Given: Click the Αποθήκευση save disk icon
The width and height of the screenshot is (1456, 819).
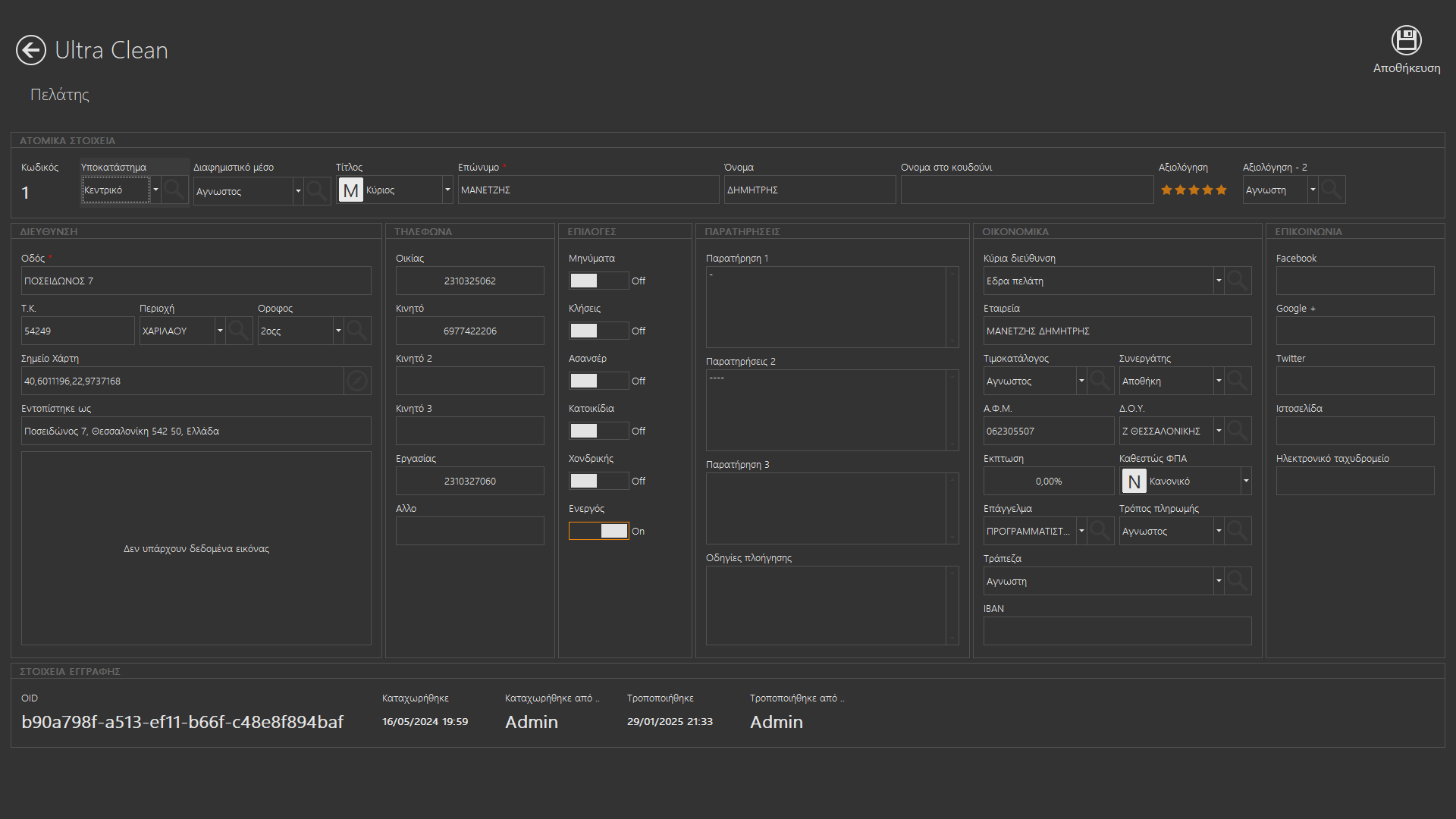Looking at the screenshot, I should [1406, 41].
